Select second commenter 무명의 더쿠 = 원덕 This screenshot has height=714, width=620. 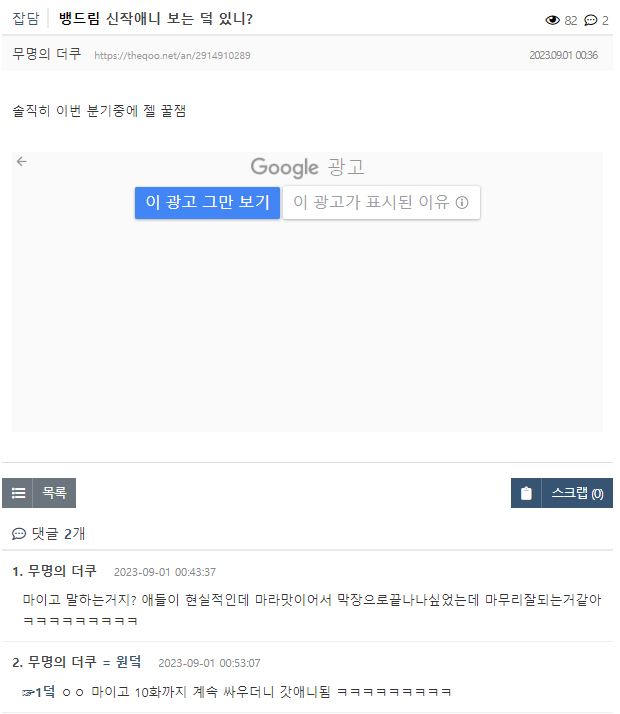[x=84, y=662]
